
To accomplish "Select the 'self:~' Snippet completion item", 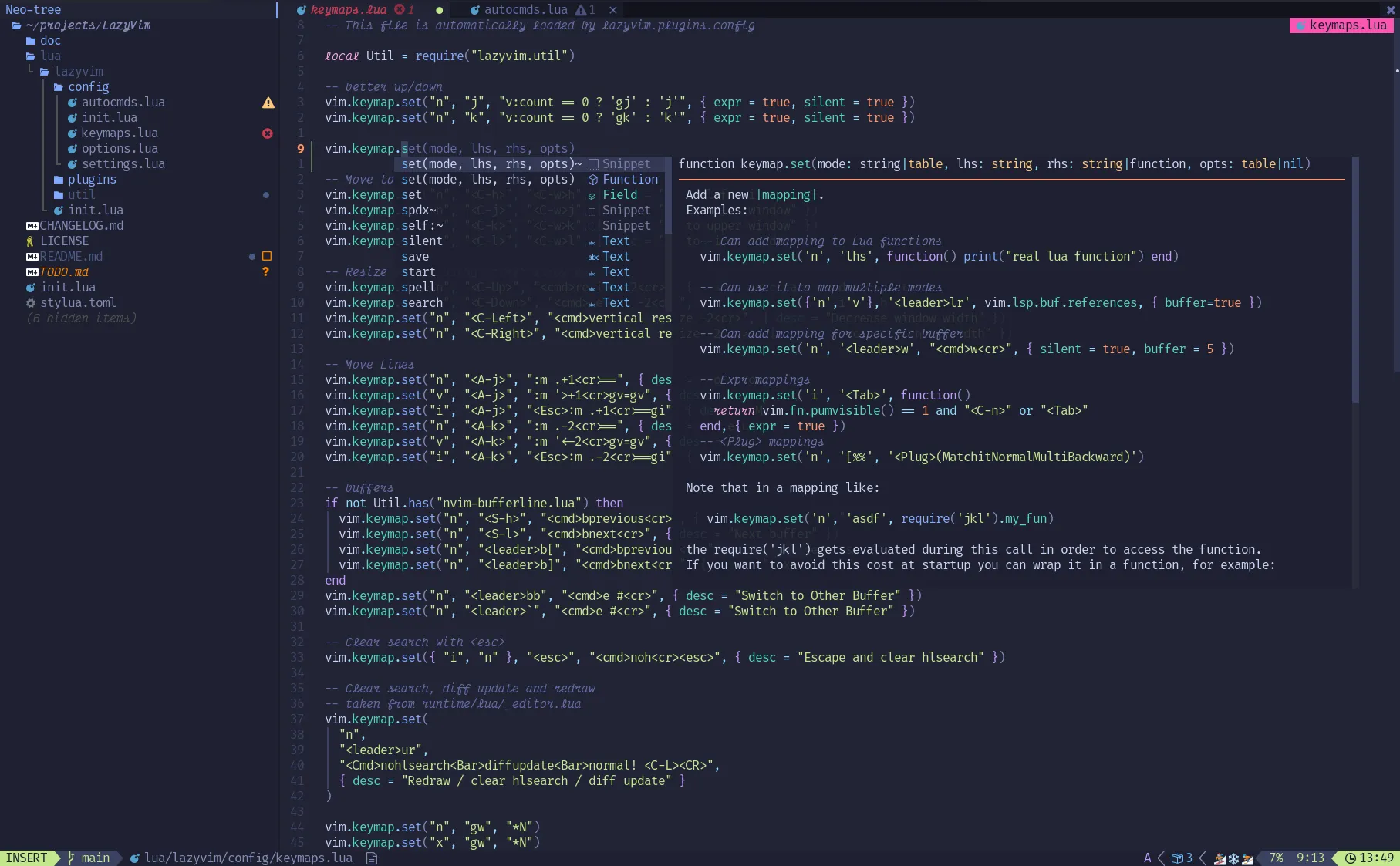I will (528, 226).
